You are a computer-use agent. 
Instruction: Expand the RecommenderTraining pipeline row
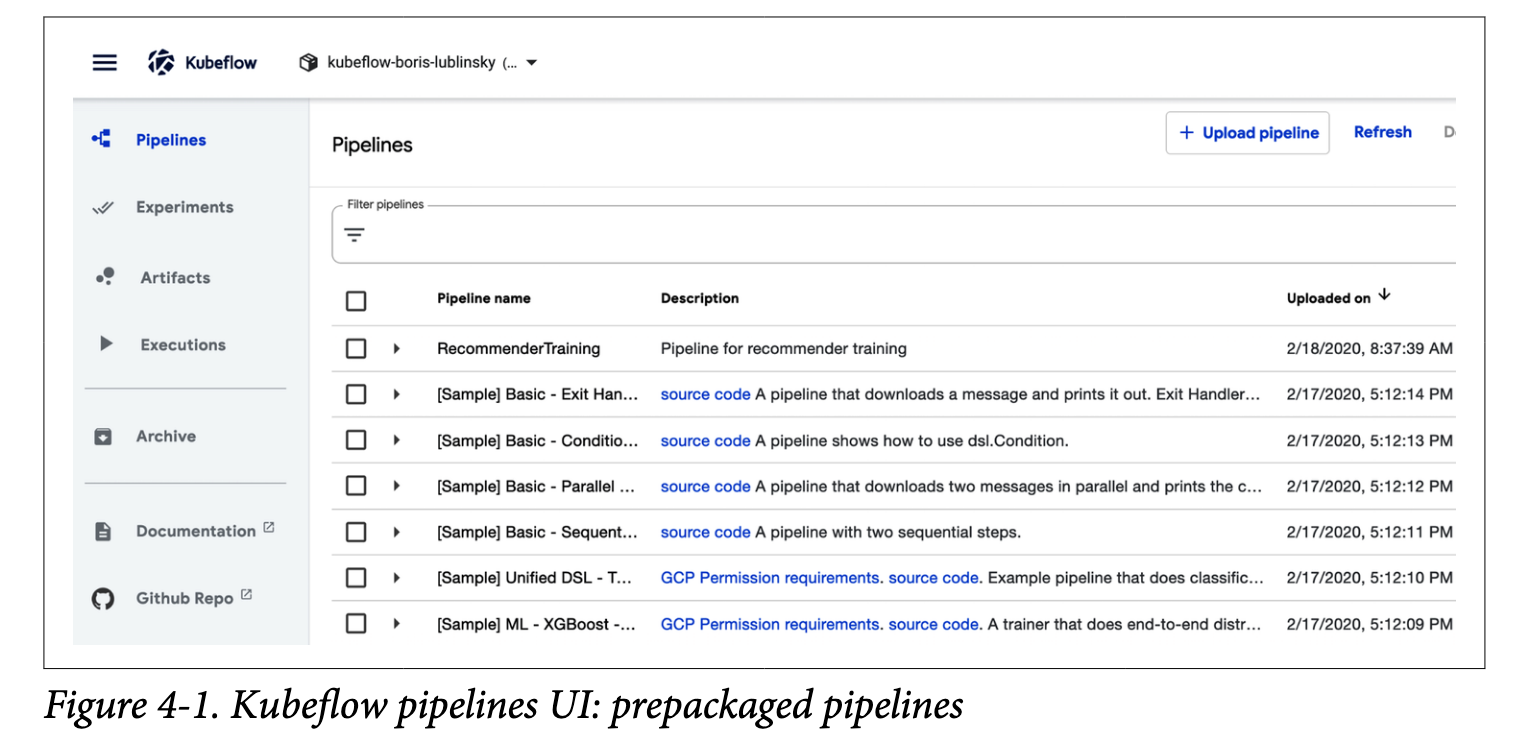[x=396, y=349]
